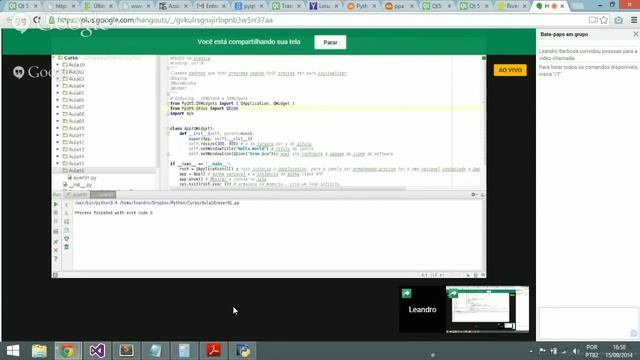Screen dimensions: 640x360
Task: Open the Windows Start menu
Action: (x=13, y=351)
